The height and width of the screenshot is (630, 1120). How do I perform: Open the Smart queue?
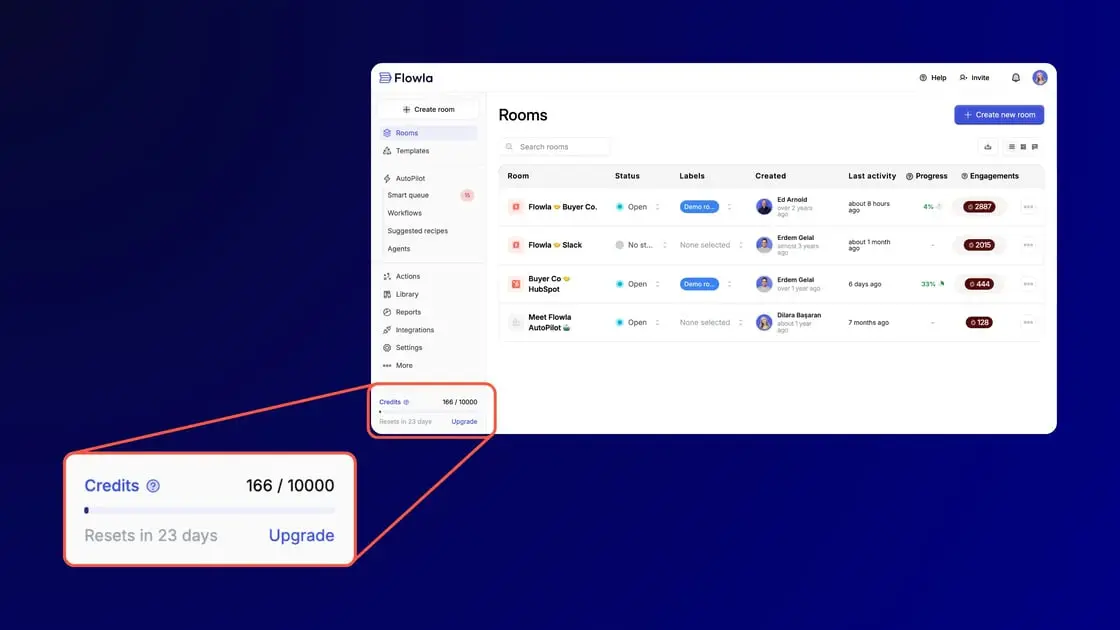[x=410, y=195]
